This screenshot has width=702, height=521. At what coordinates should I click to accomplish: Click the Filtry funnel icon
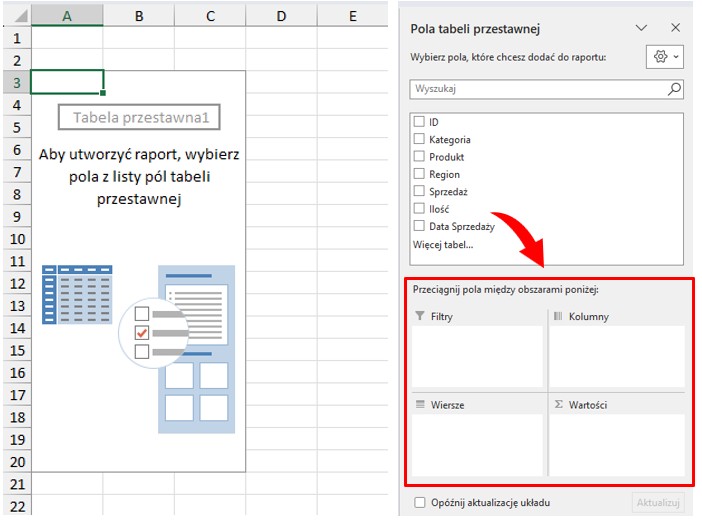pyautogui.click(x=419, y=316)
